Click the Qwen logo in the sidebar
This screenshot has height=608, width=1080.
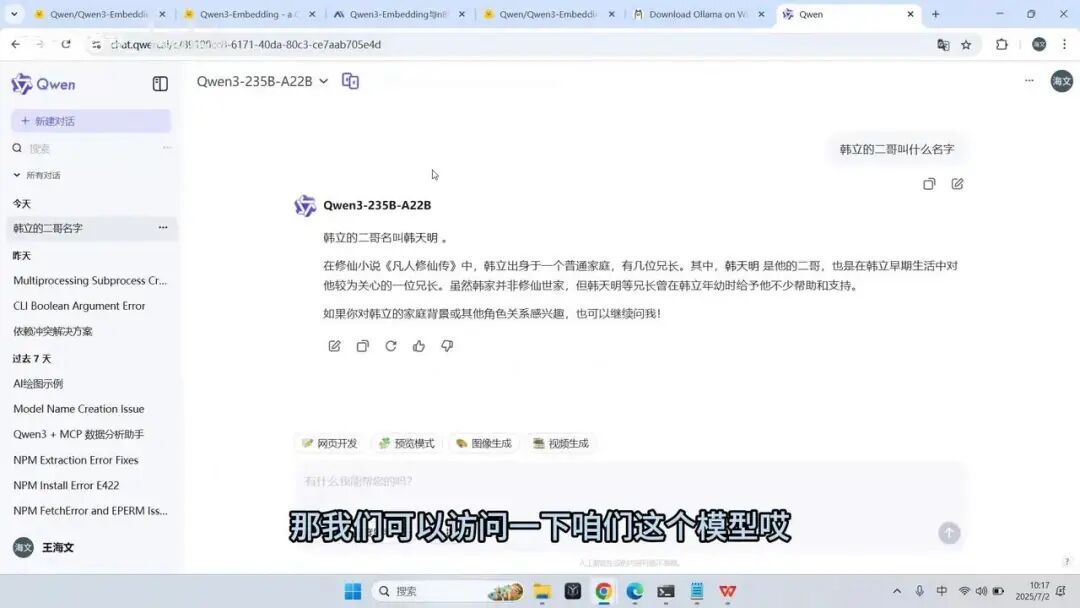click(x=43, y=84)
